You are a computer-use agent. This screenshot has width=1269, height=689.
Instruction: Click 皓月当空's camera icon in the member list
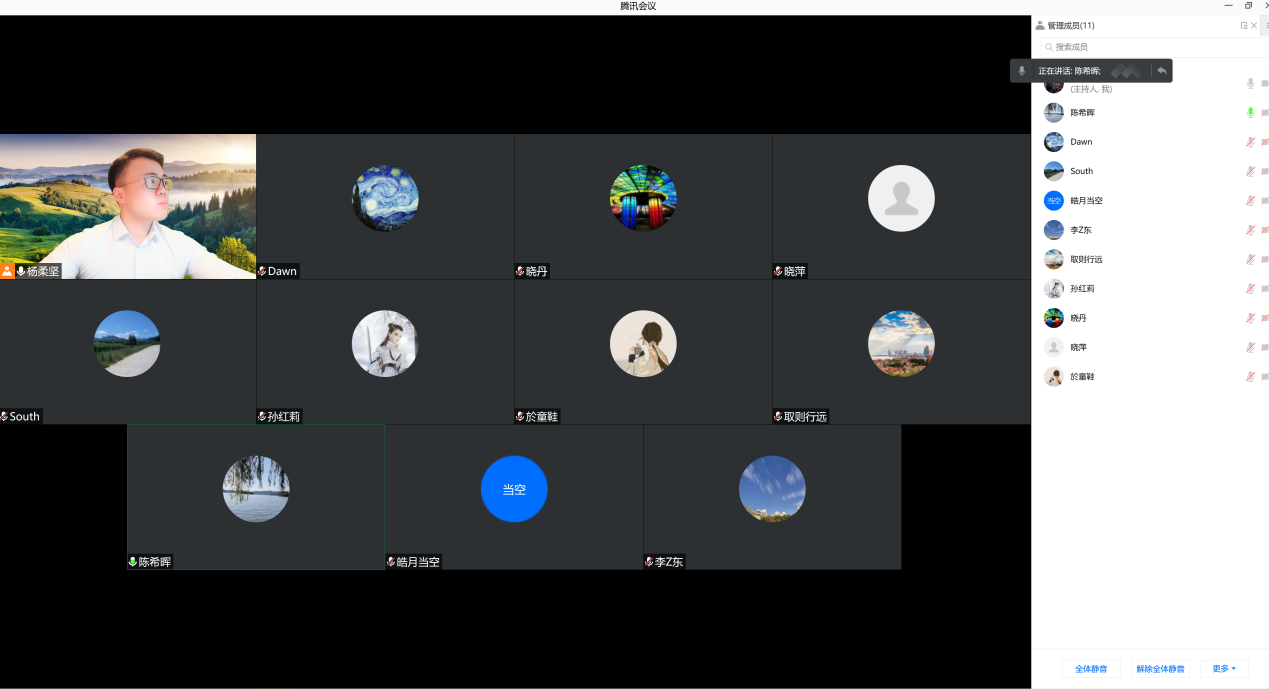pyautogui.click(x=1265, y=201)
